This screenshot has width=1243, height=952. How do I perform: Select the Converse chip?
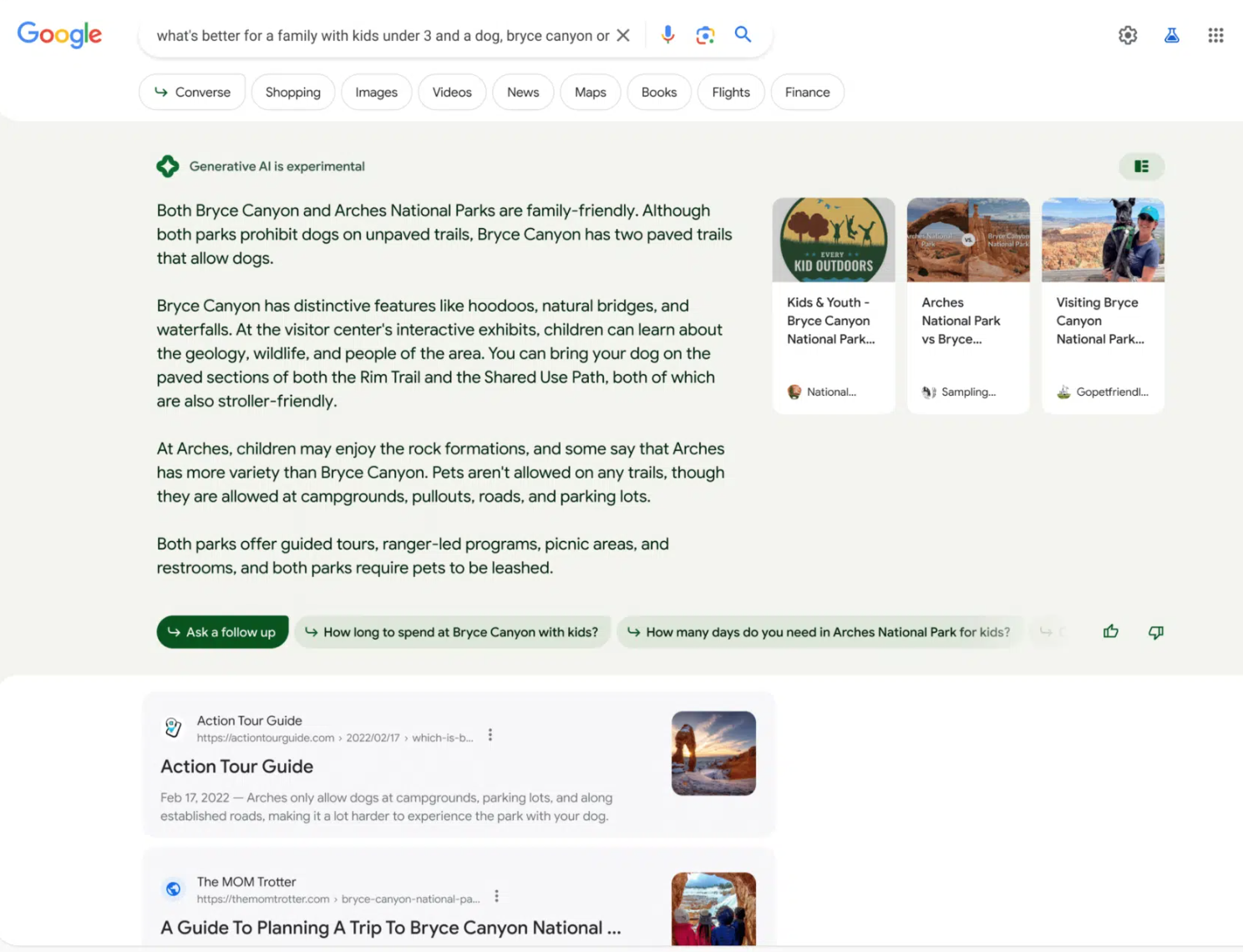tap(192, 93)
